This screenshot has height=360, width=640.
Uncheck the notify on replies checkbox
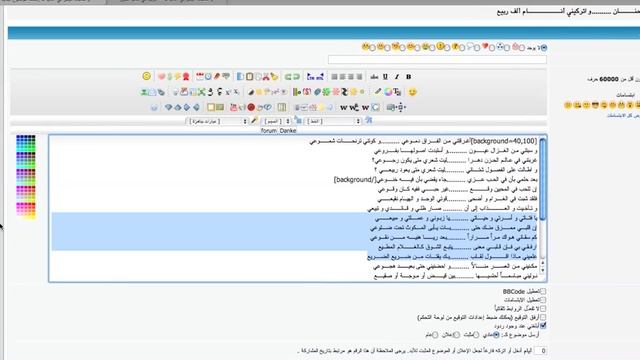543,326
